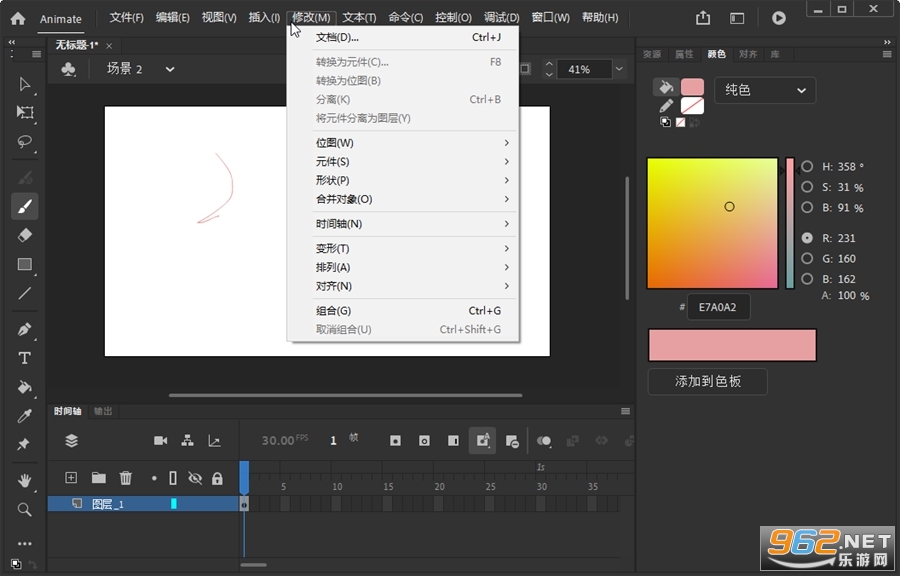
Task: Select the blue B 162 radio button
Action: pyautogui.click(x=807, y=279)
